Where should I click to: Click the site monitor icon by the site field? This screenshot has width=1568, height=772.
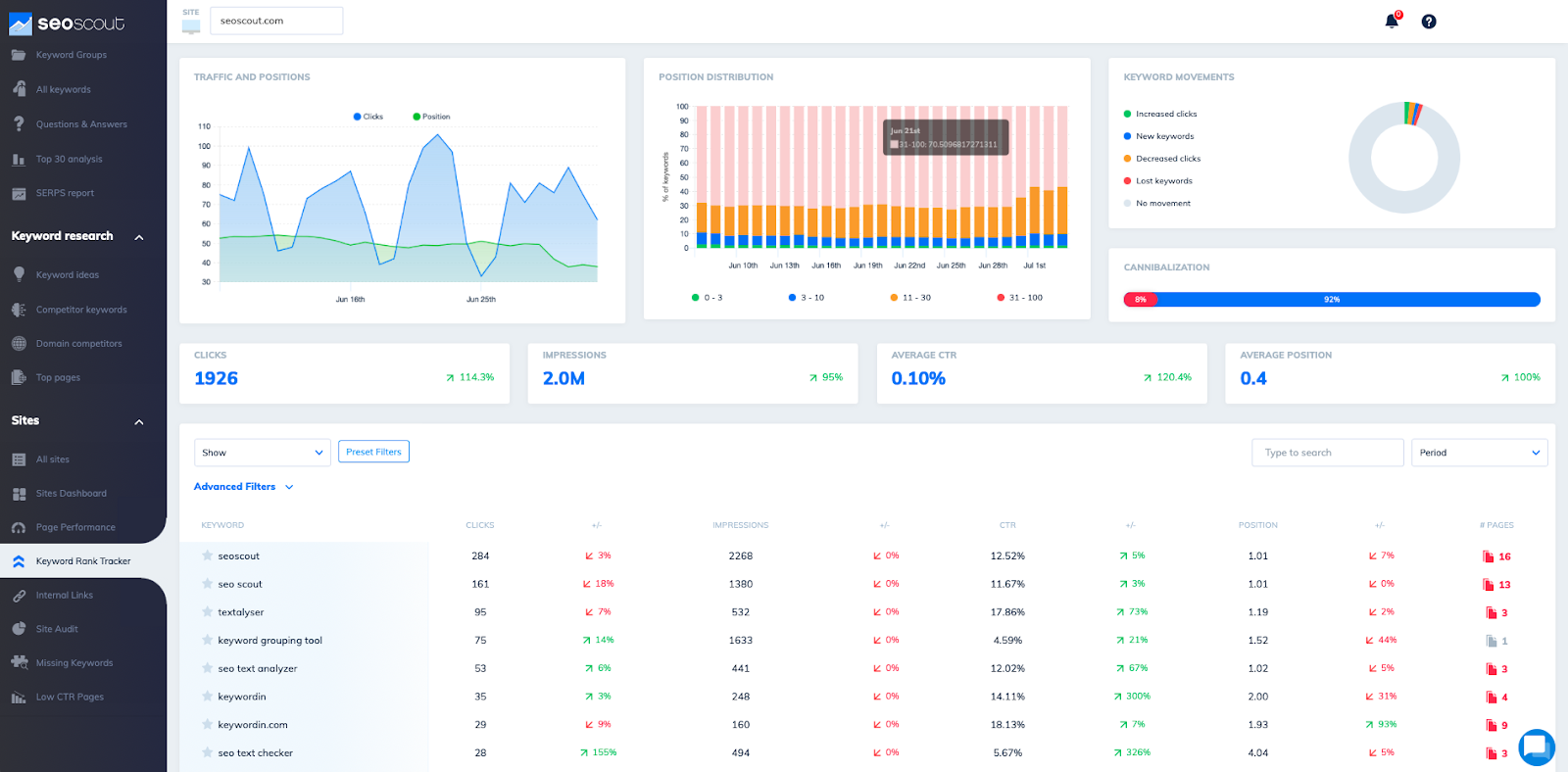[191, 26]
